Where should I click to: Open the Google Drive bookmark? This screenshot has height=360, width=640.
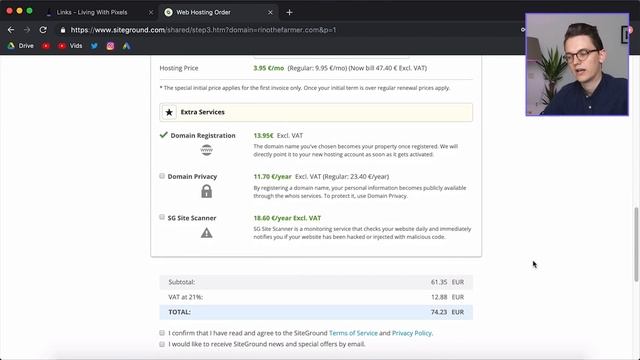pyautogui.click(x=21, y=46)
